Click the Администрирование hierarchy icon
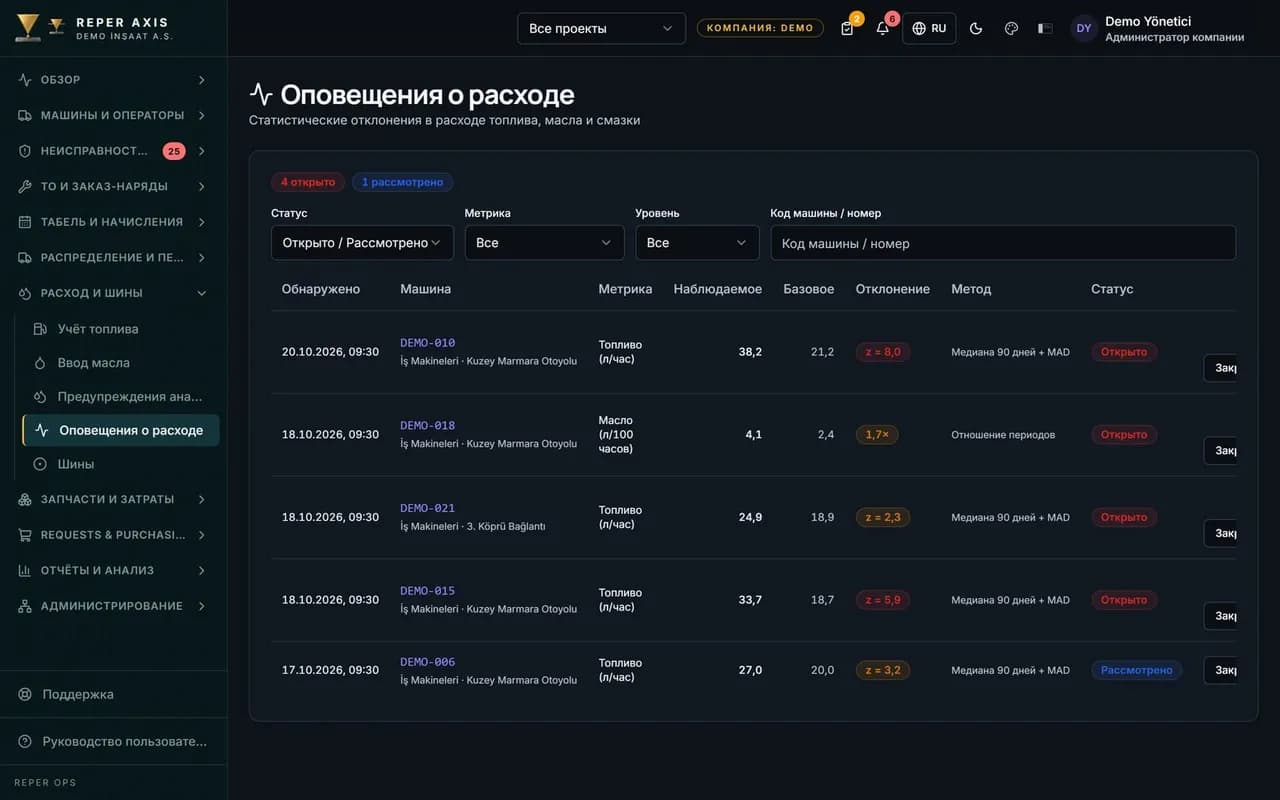This screenshot has width=1280, height=800. [25, 606]
